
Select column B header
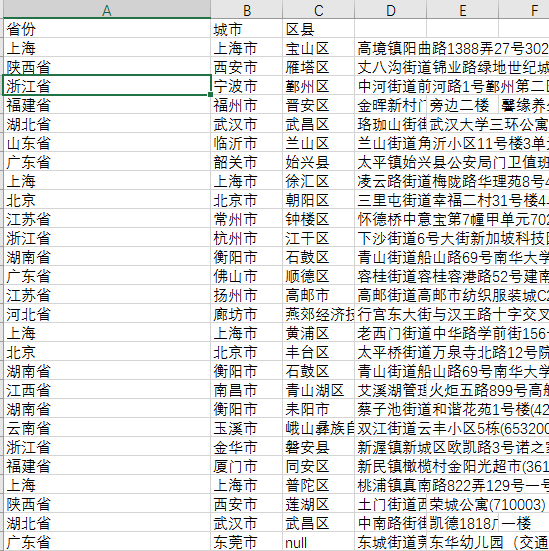pyautogui.click(x=247, y=9)
